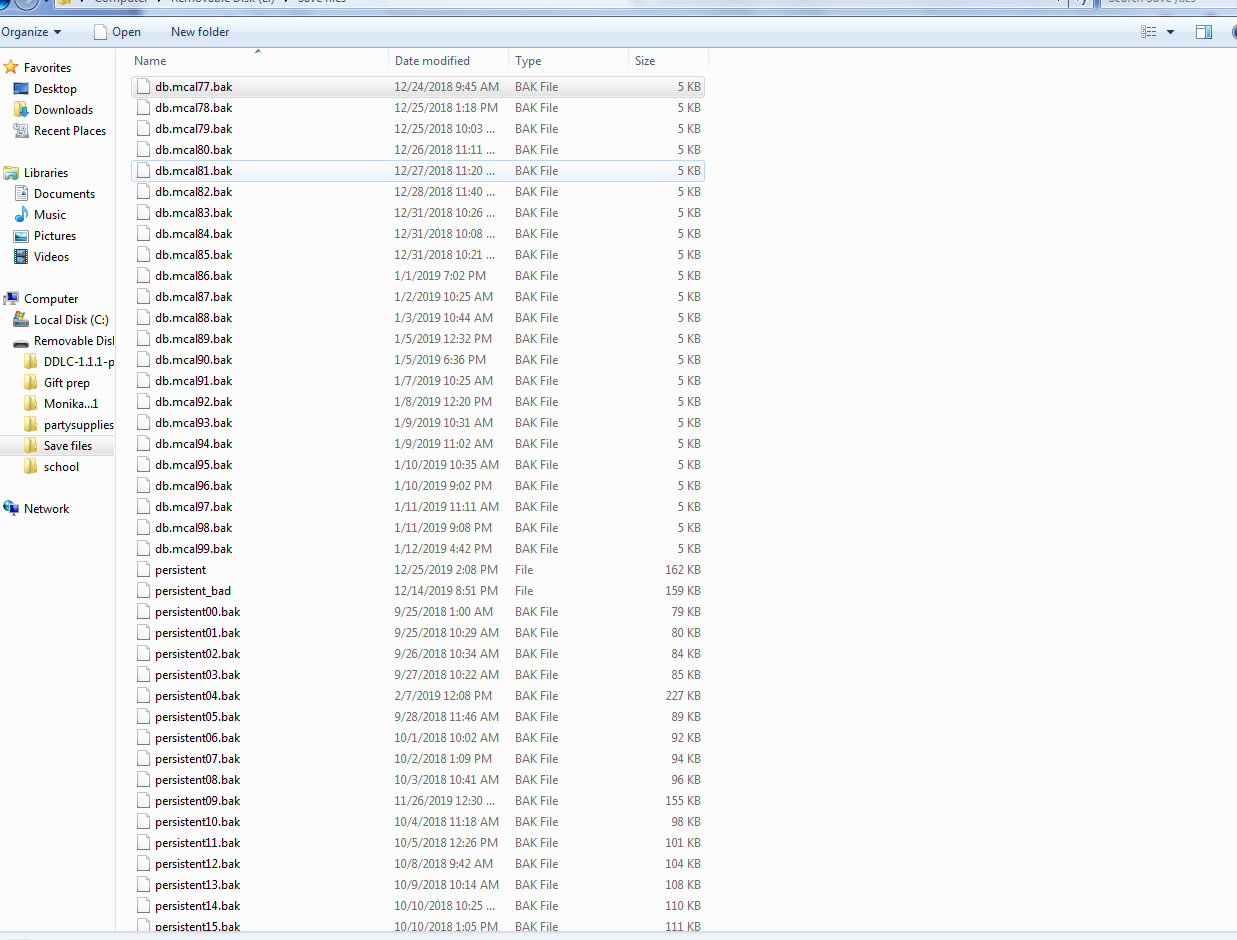This screenshot has width=1237, height=940.
Task: Open the school folder
Action: coord(61,466)
